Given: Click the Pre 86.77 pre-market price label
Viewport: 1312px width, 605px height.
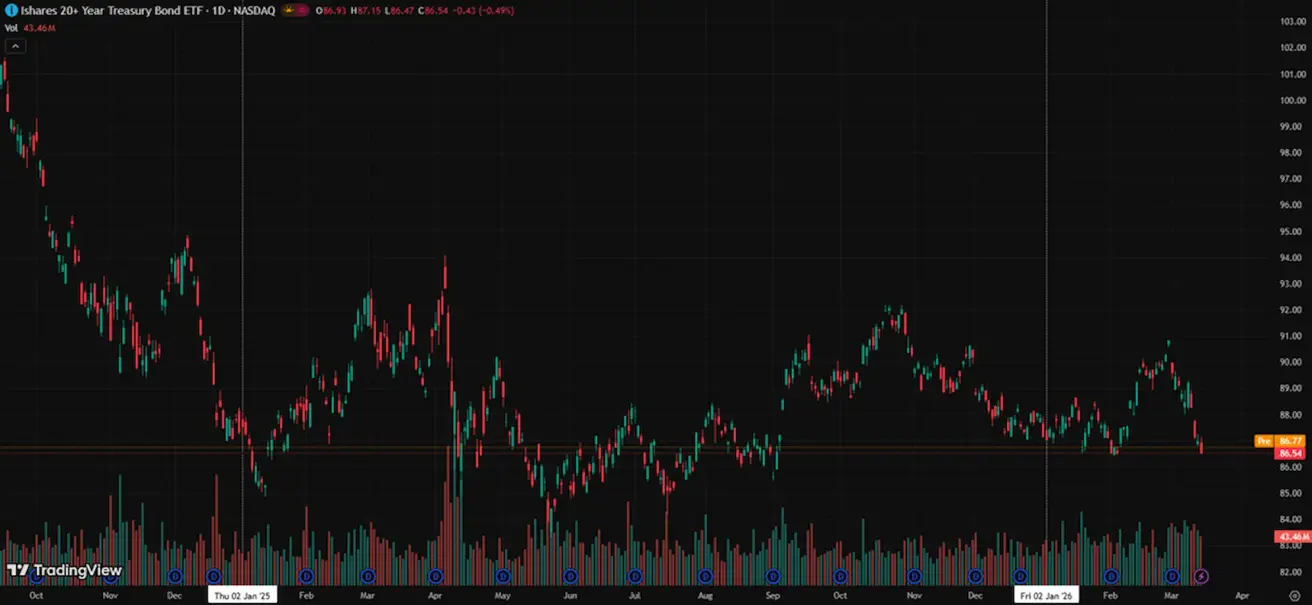Looking at the screenshot, I should [x=1278, y=441].
